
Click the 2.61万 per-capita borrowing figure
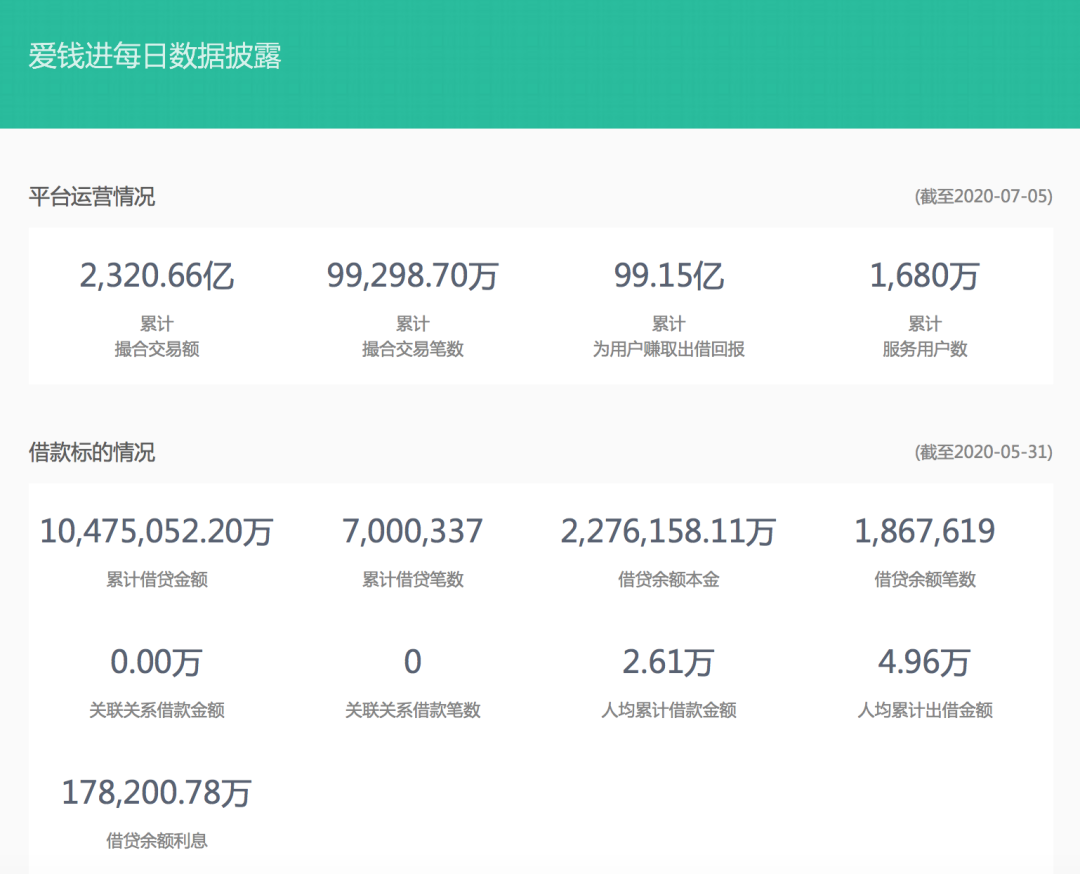coord(668,662)
